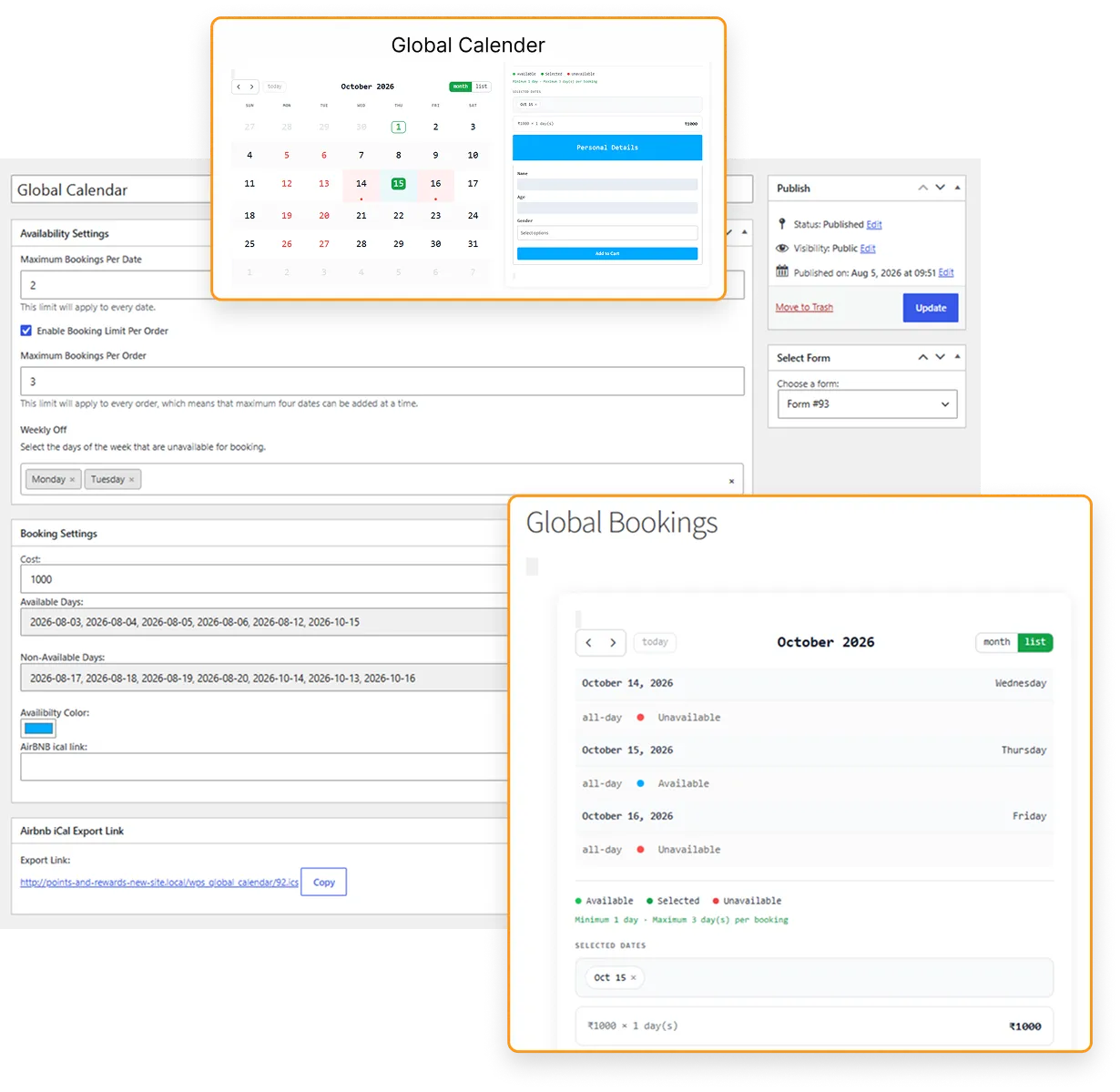Collapse the Select Form panel triangle
1120x1092 pixels.
point(957,357)
